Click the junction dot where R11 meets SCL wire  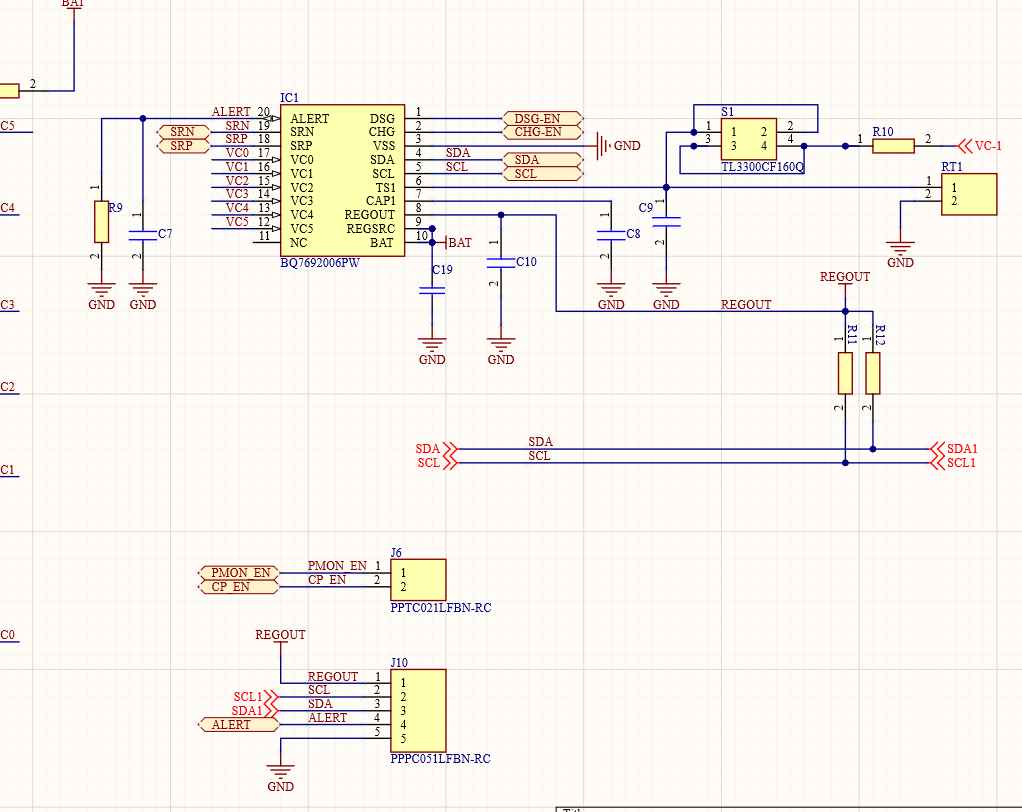click(845, 463)
